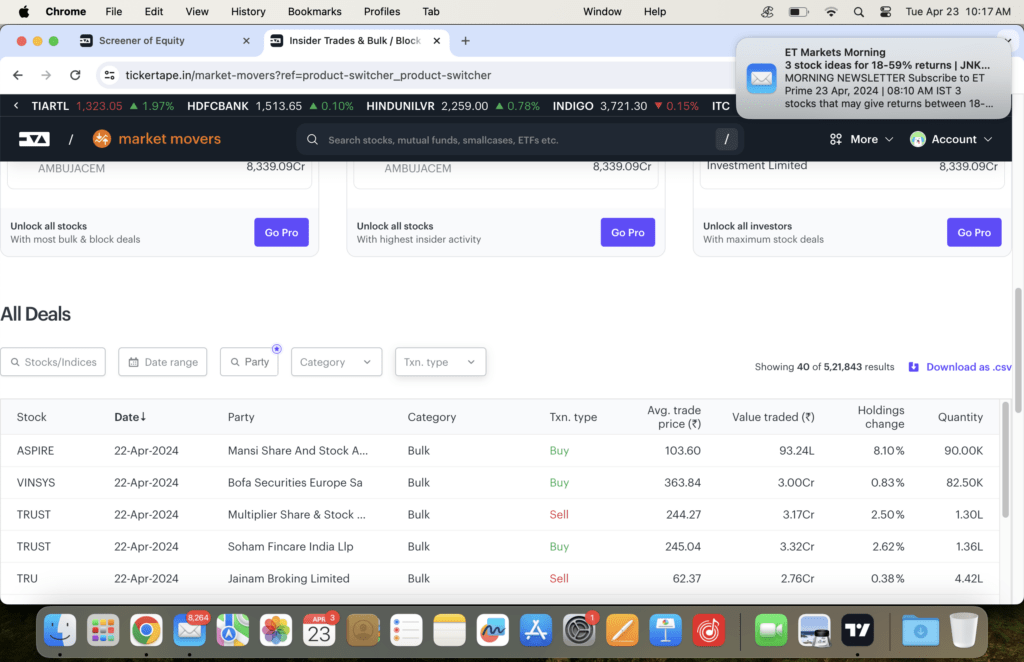Viewport: 1024px width, 662px height.
Task: Click Soham Fincare India Llp party cell
Action: [290, 546]
